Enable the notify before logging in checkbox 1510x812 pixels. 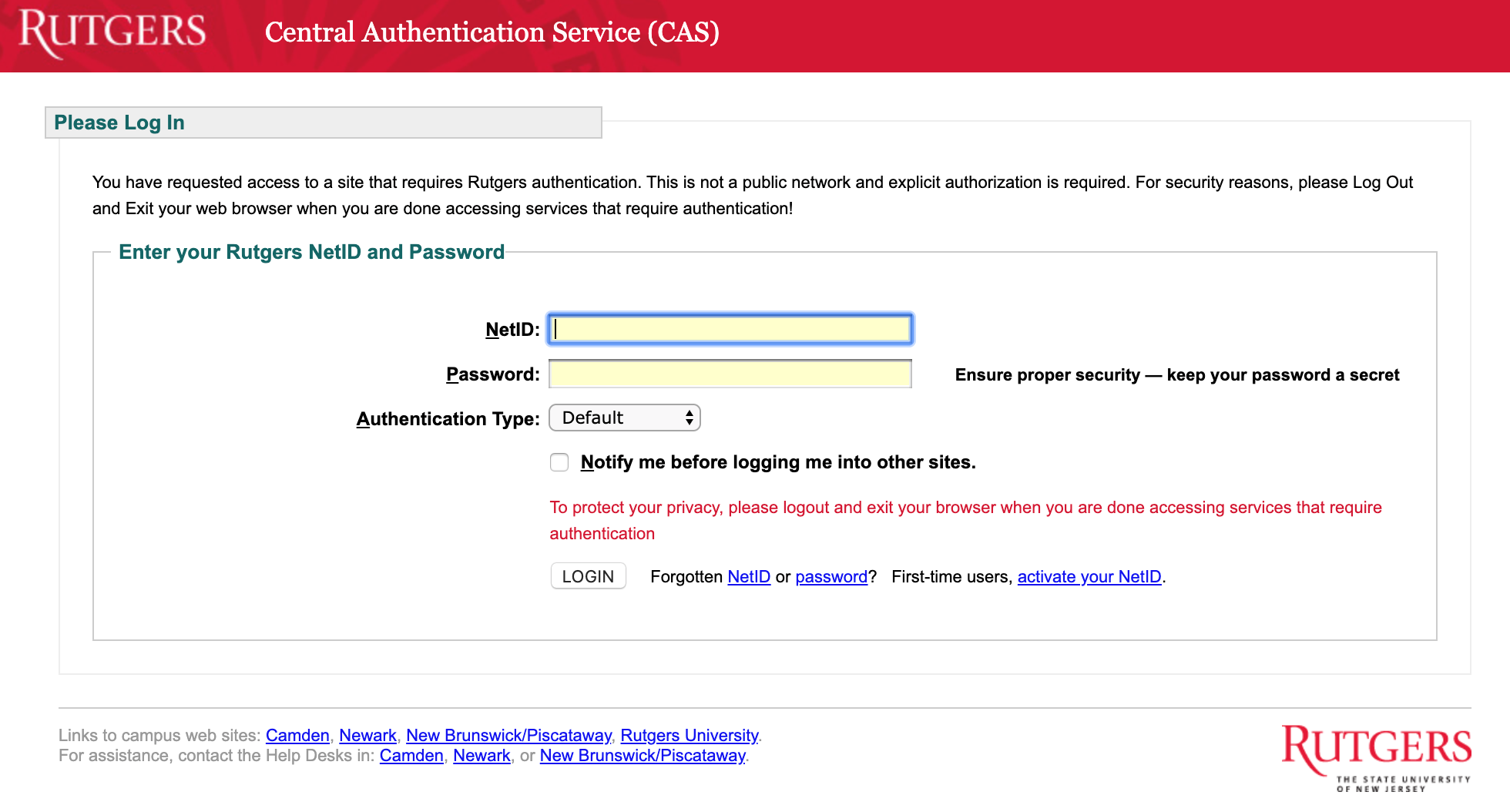click(x=559, y=462)
